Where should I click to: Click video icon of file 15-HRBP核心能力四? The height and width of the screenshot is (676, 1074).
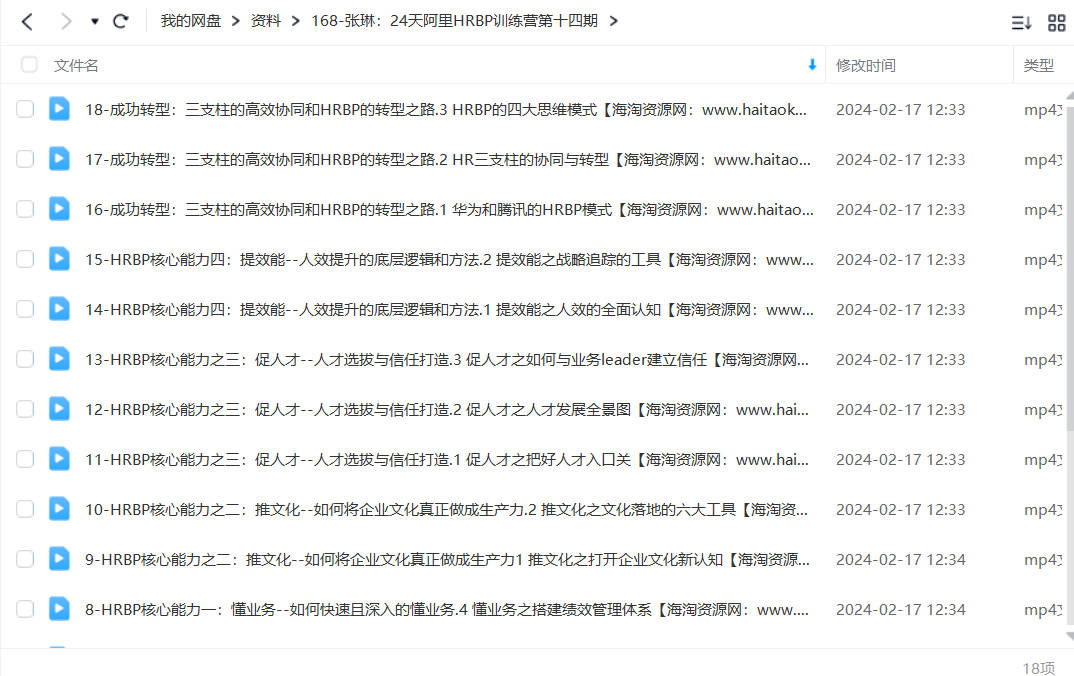[59, 259]
